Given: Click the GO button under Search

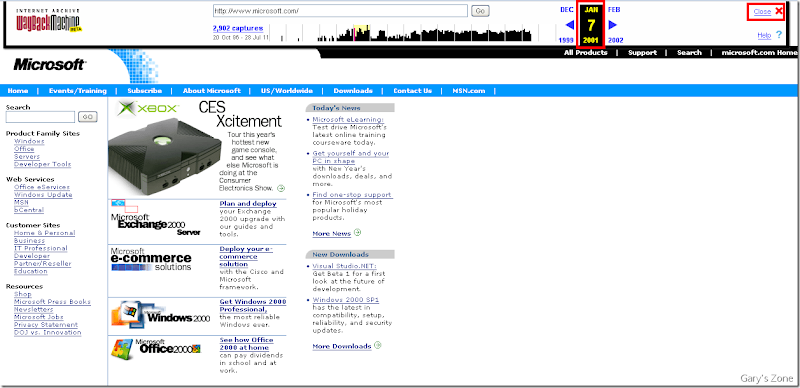Looking at the screenshot, I should [x=88, y=117].
